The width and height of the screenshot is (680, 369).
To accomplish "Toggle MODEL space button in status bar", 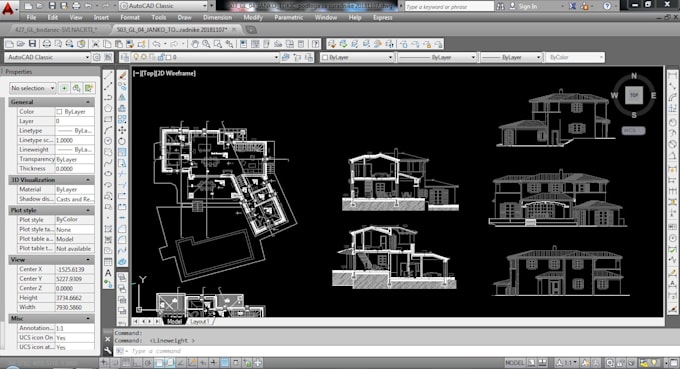I will click(515, 363).
